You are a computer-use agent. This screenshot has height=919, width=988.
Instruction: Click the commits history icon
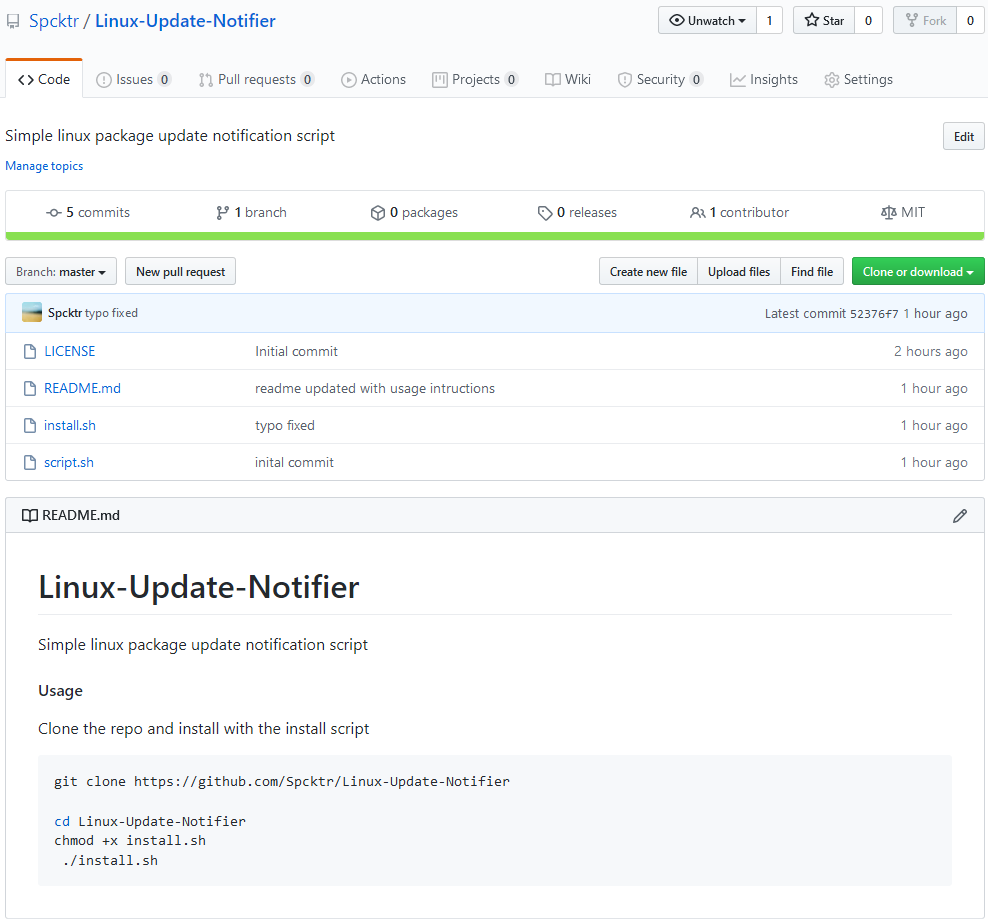pyautogui.click(x=54, y=213)
